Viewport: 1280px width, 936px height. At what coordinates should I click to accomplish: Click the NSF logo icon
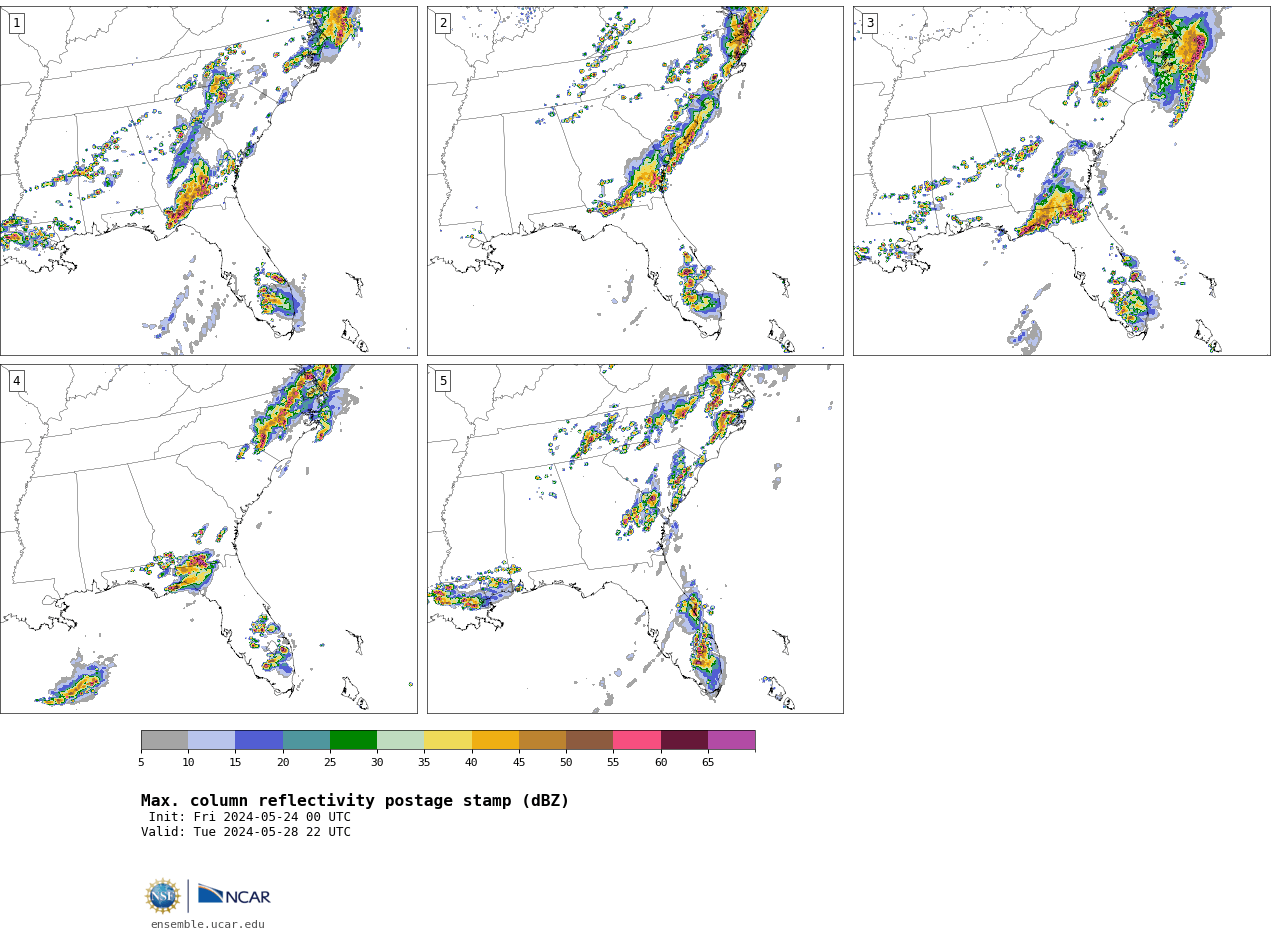point(163,896)
